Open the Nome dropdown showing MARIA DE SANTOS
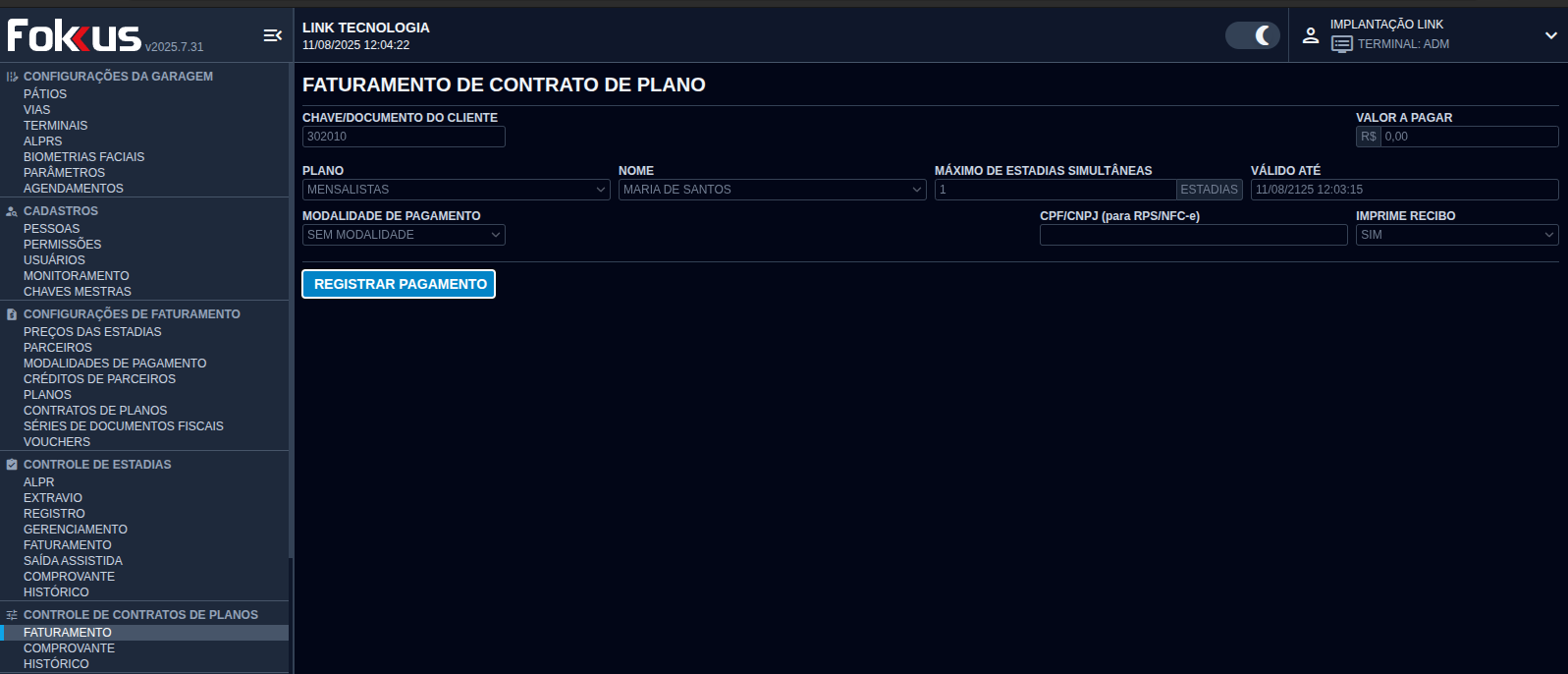This screenshot has width=1568, height=674. coord(772,190)
